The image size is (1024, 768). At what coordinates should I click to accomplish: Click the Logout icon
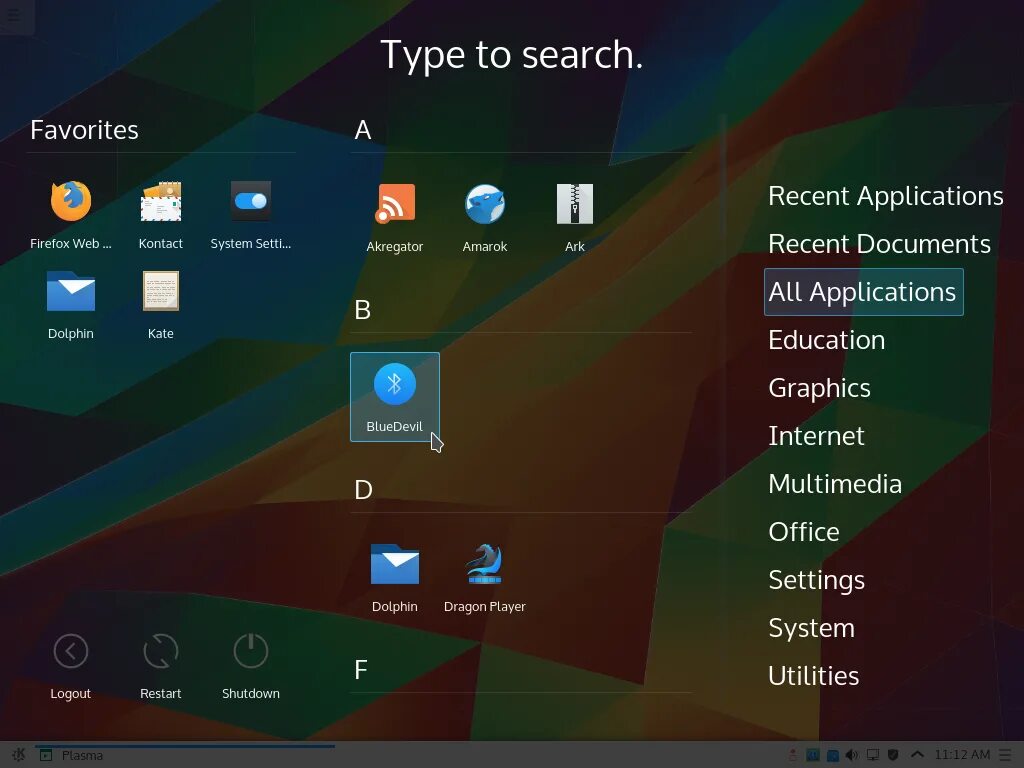click(71, 651)
